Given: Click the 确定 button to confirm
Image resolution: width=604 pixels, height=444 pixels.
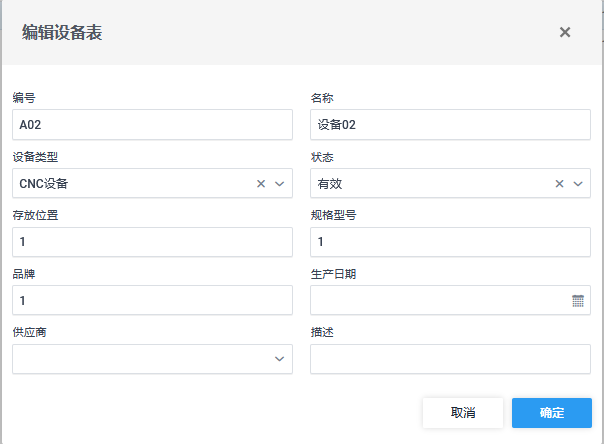Looking at the screenshot, I should [x=551, y=413].
